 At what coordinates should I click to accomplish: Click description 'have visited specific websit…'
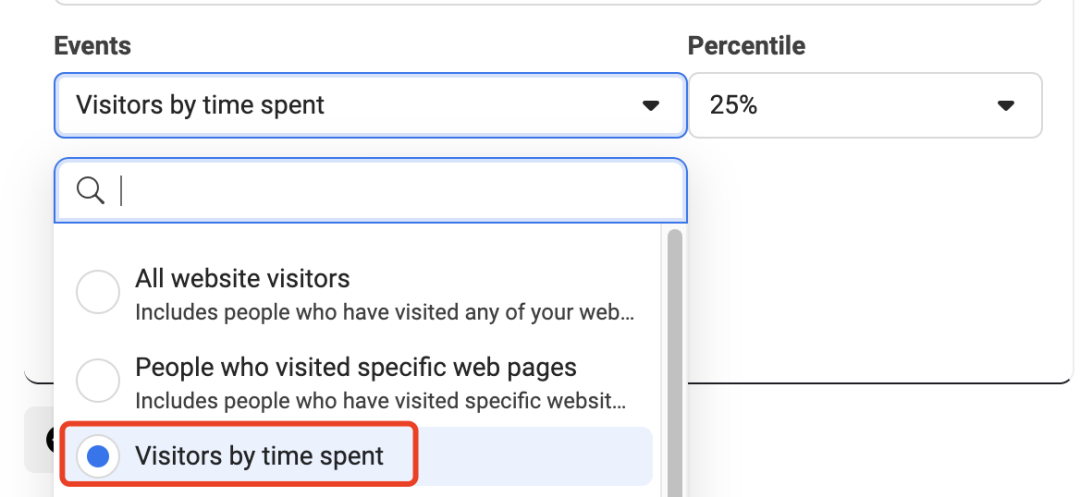coord(381,401)
